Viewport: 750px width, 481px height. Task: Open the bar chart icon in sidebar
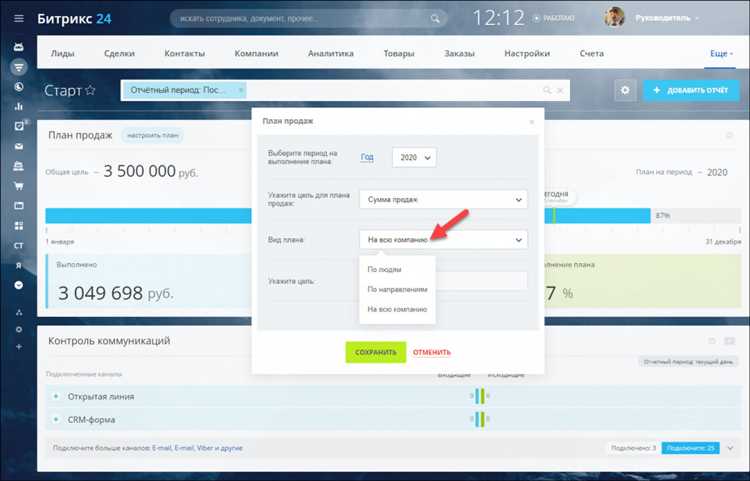19,106
